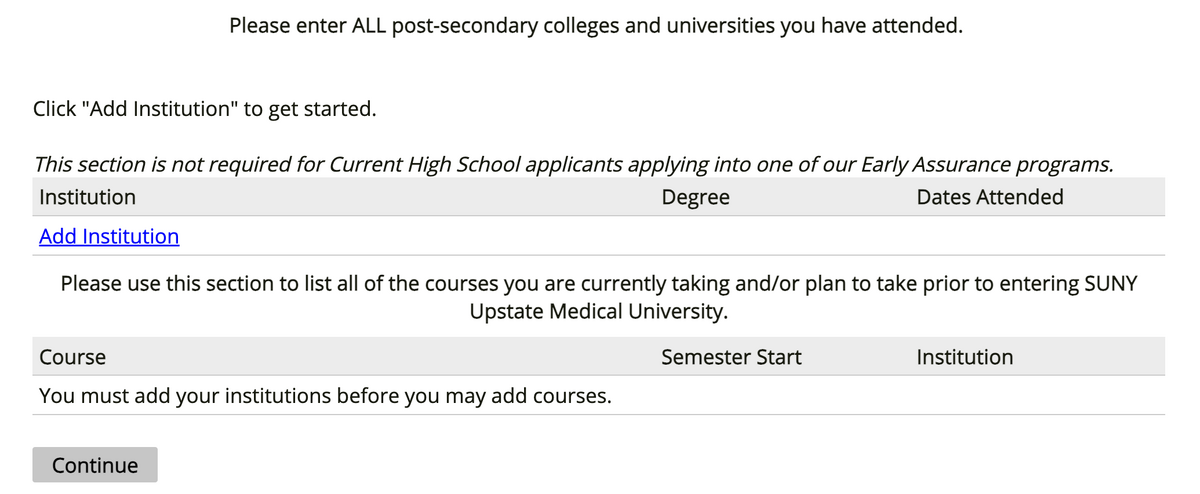This screenshot has height=494, width=1200.
Task: Click the Course column header
Action: point(72,357)
